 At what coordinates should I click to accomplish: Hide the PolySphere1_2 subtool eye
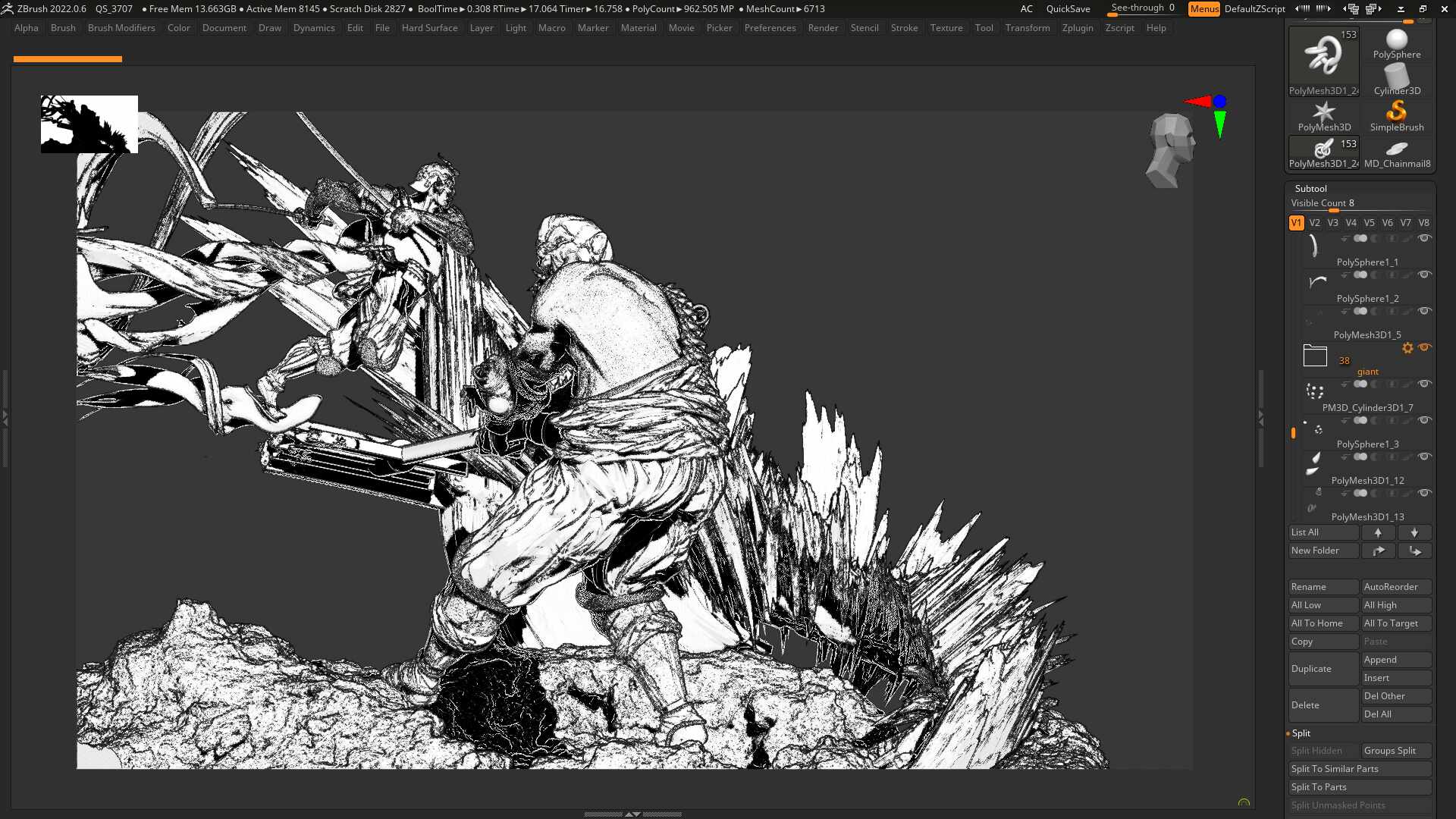point(1424,275)
